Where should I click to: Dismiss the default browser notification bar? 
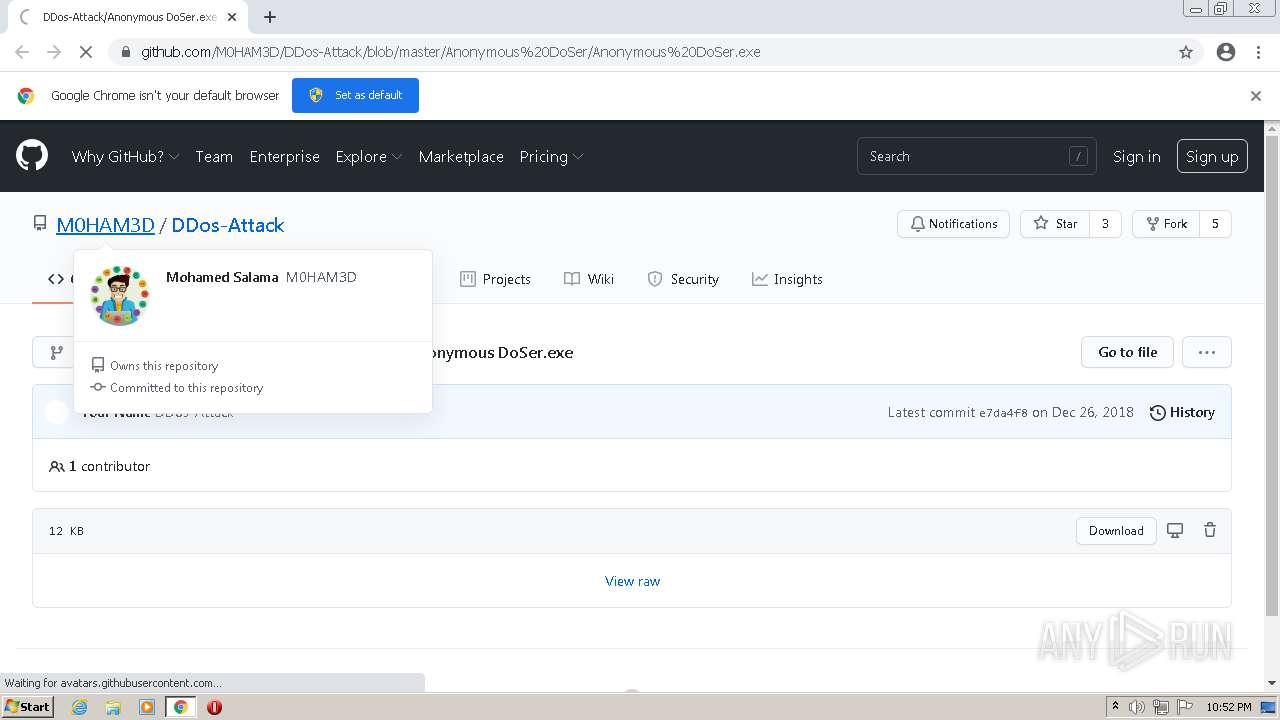pos(1256,96)
